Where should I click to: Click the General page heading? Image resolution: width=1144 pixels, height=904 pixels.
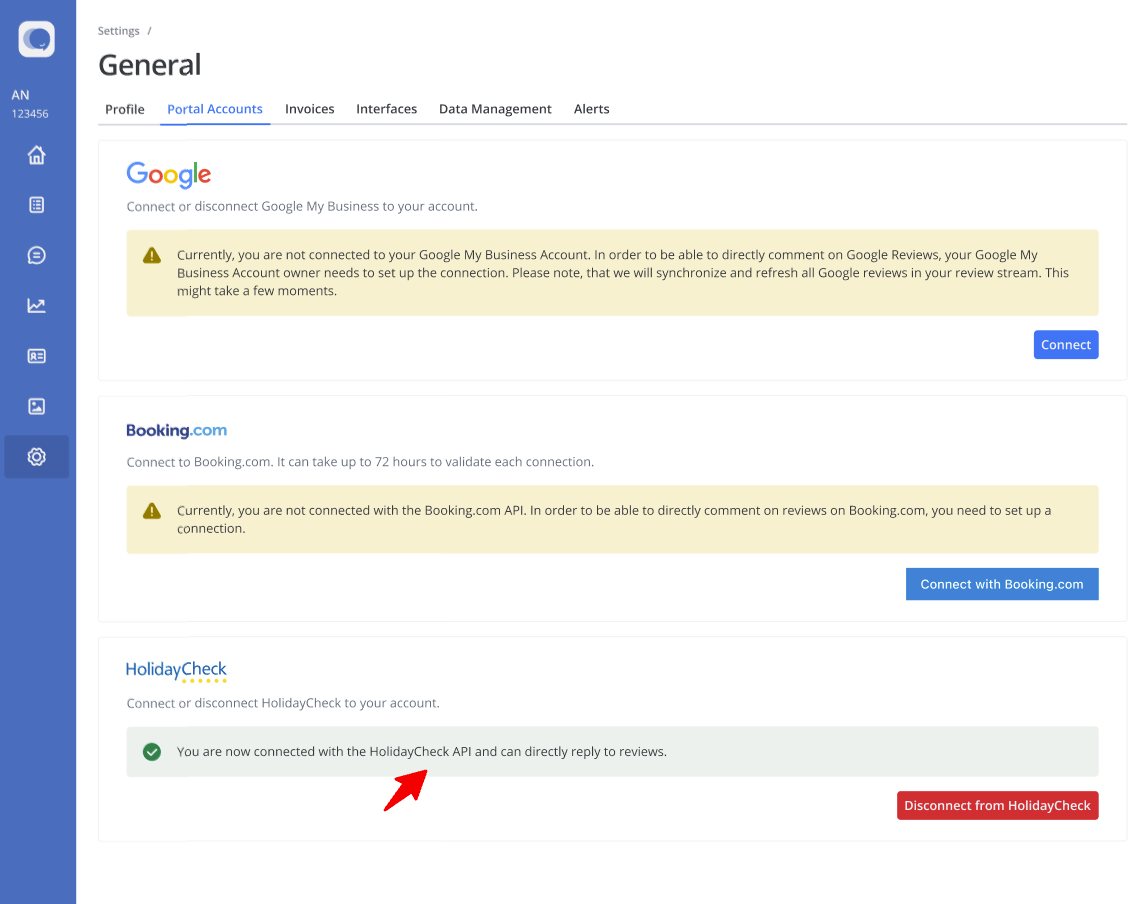(150, 65)
